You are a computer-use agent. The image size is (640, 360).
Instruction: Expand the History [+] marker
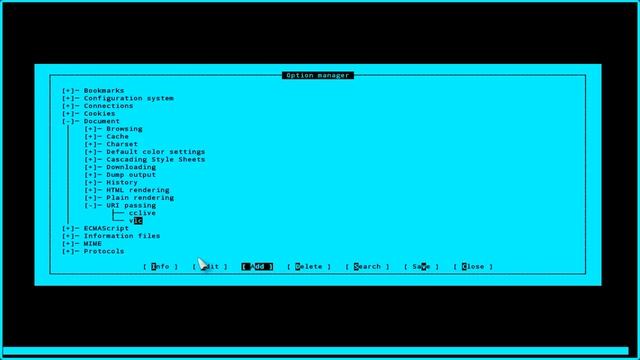(x=91, y=182)
